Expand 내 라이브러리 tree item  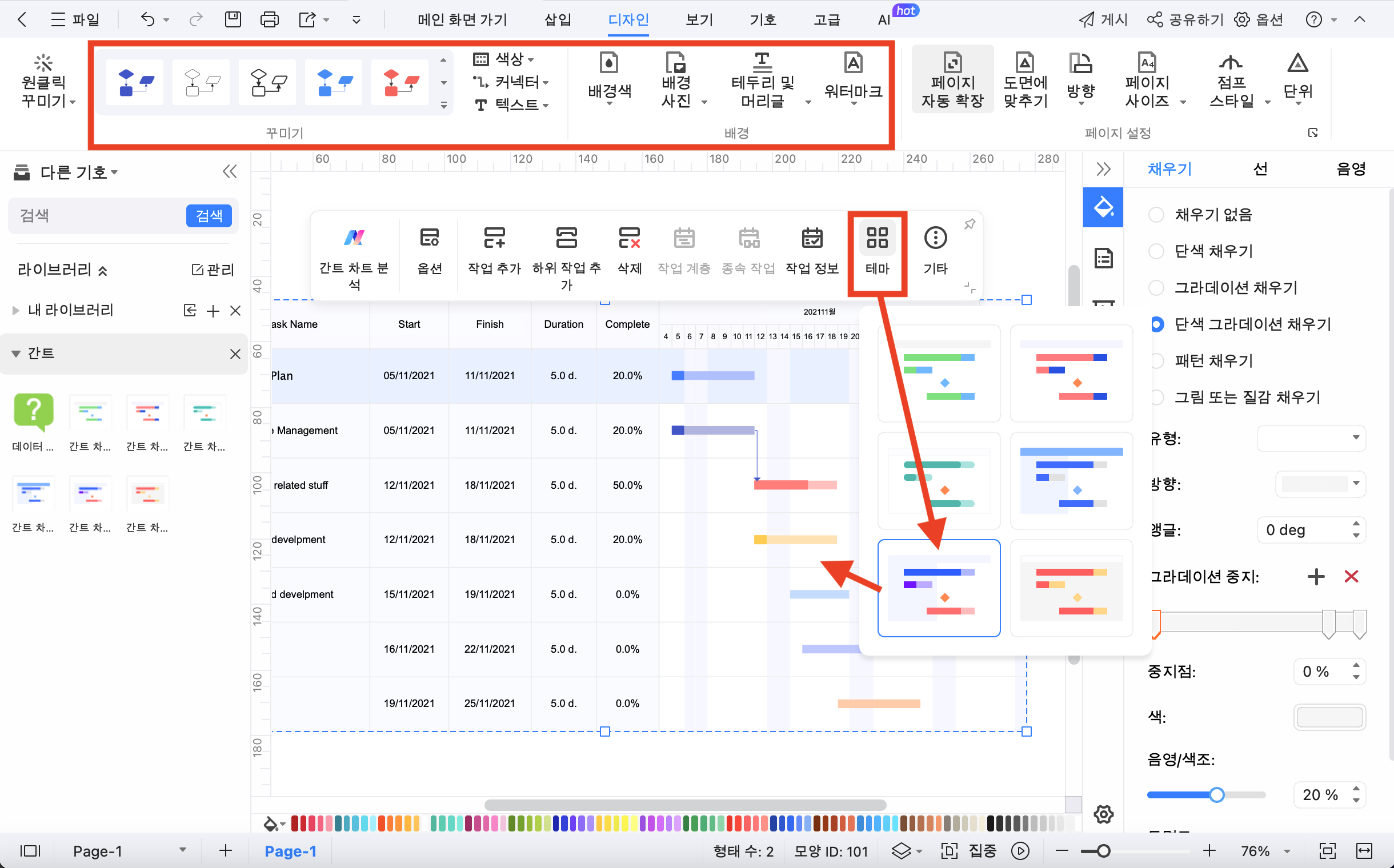click(15, 311)
